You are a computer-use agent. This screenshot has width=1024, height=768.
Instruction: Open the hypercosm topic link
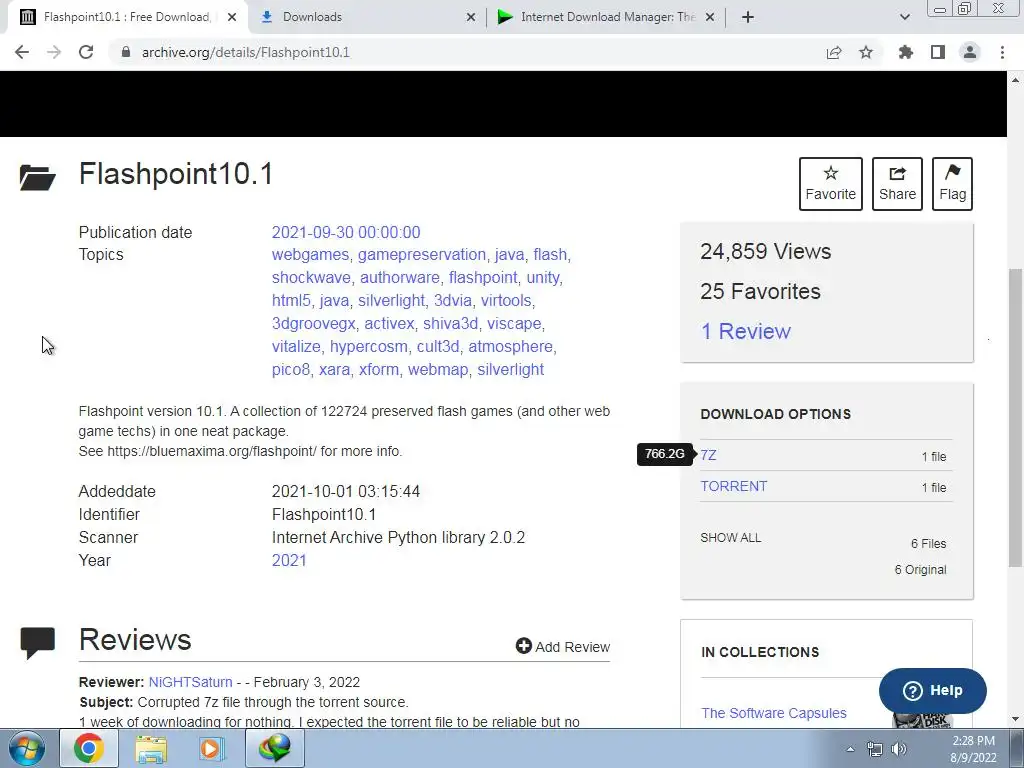pyautogui.click(x=368, y=346)
